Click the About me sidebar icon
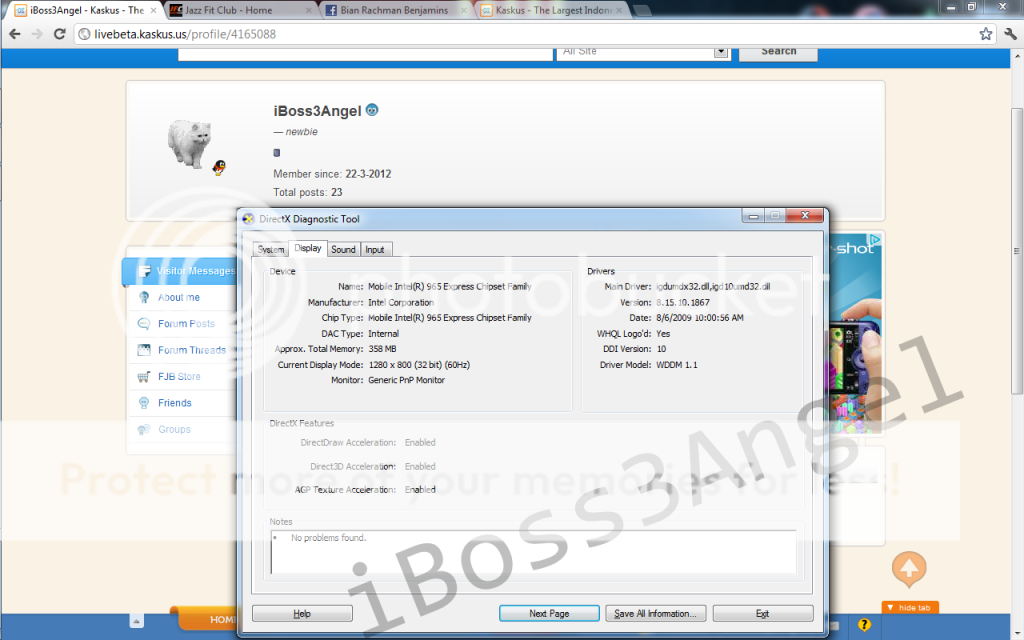The width and height of the screenshot is (1024, 640). [x=144, y=297]
